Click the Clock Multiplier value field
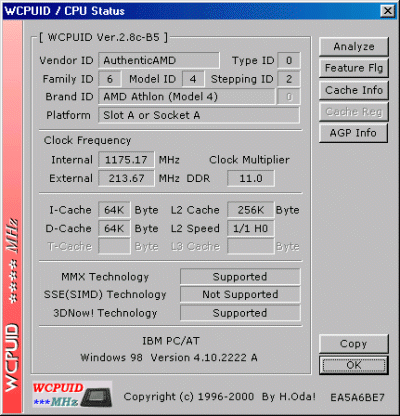 click(x=251, y=178)
